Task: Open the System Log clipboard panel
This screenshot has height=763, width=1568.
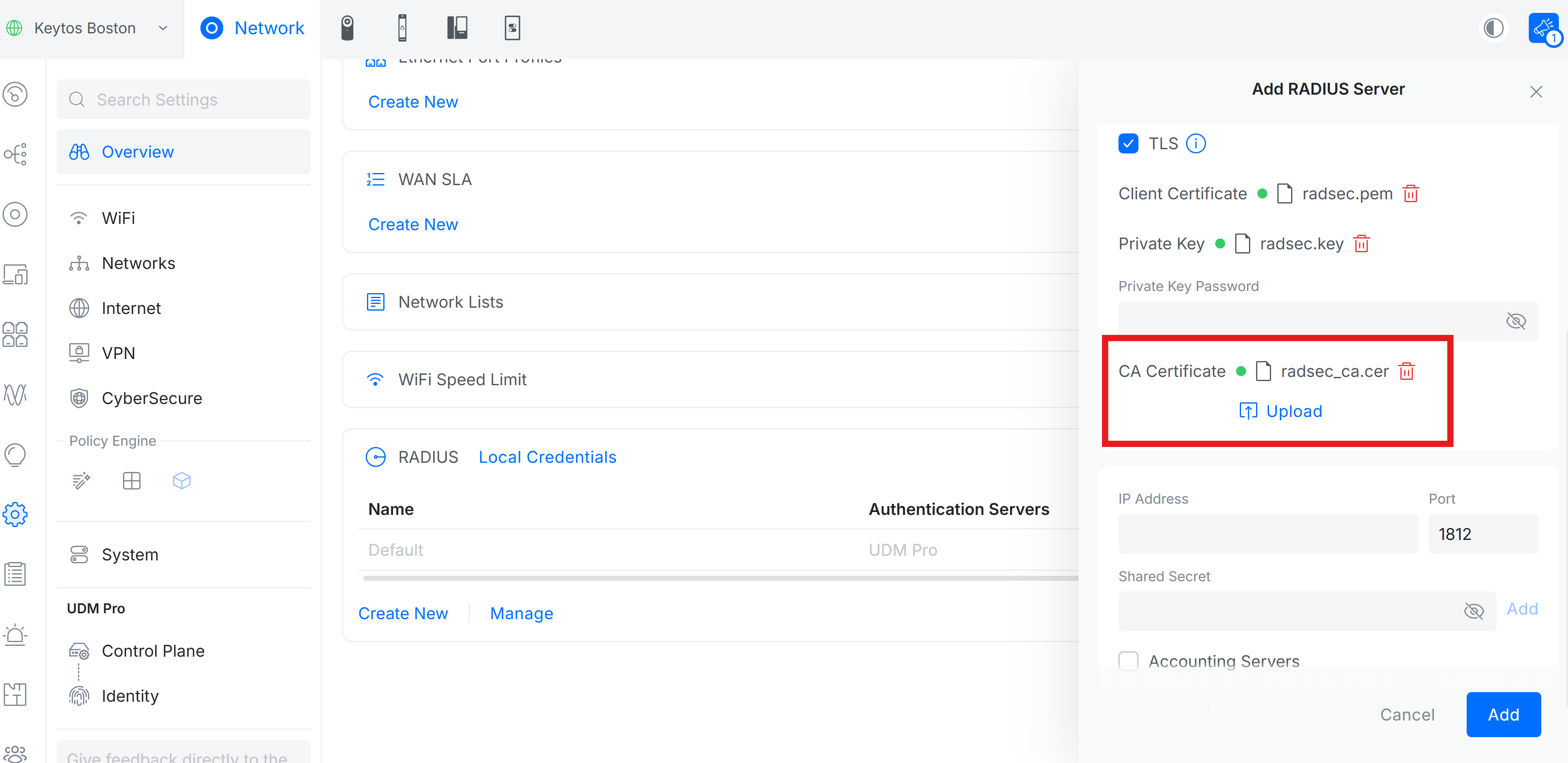Action: 15,573
